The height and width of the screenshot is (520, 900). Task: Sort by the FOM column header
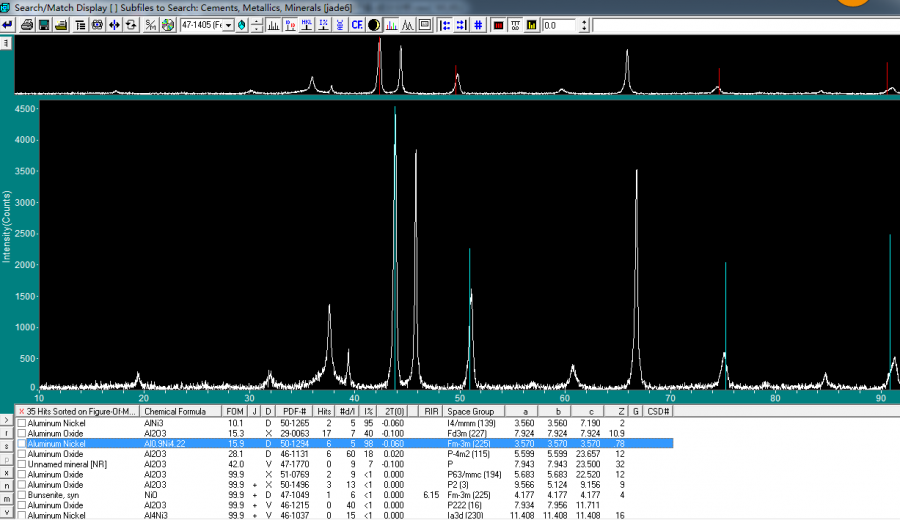235,411
